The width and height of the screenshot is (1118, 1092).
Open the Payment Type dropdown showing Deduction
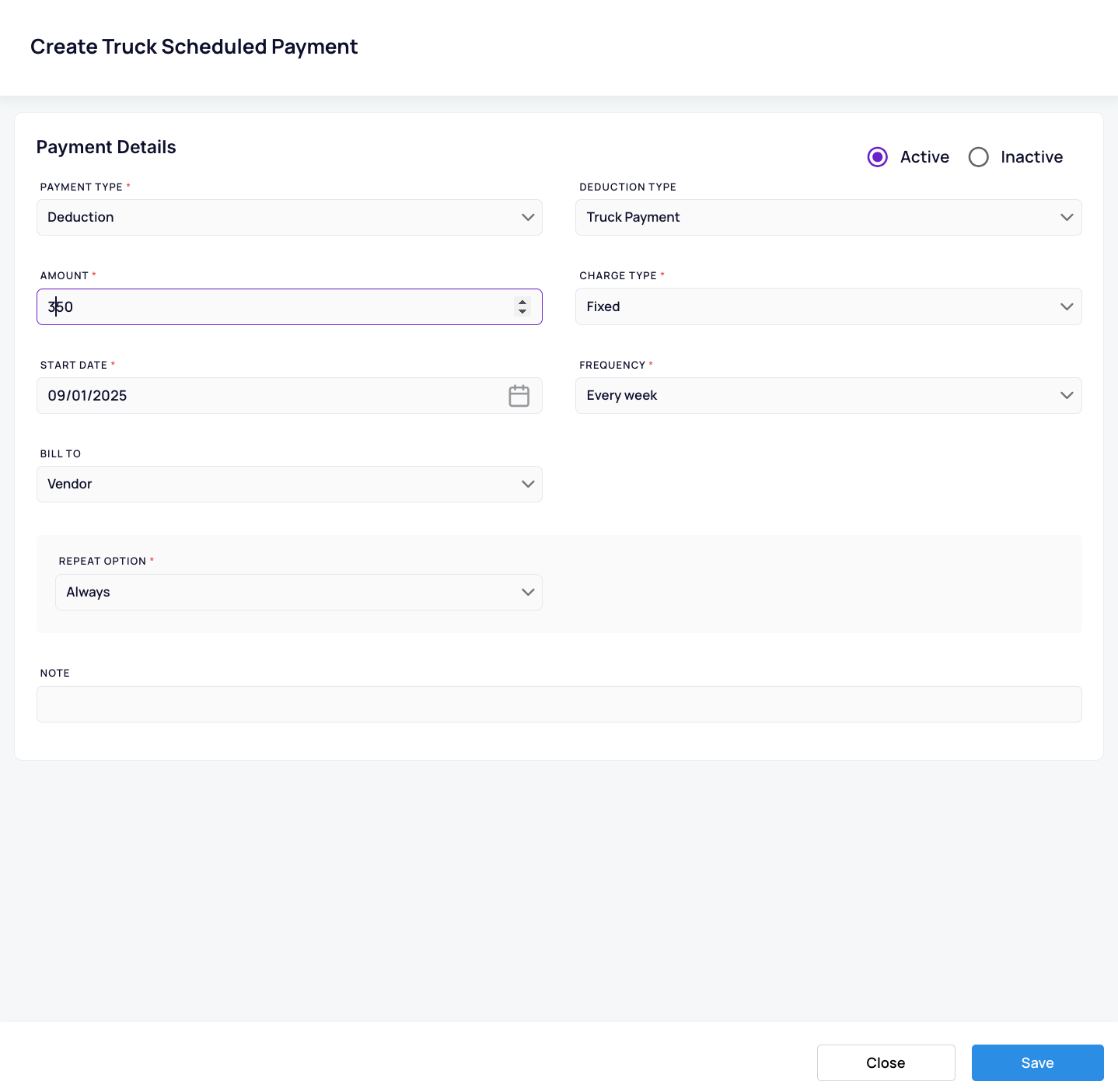pyautogui.click(x=289, y=217)
